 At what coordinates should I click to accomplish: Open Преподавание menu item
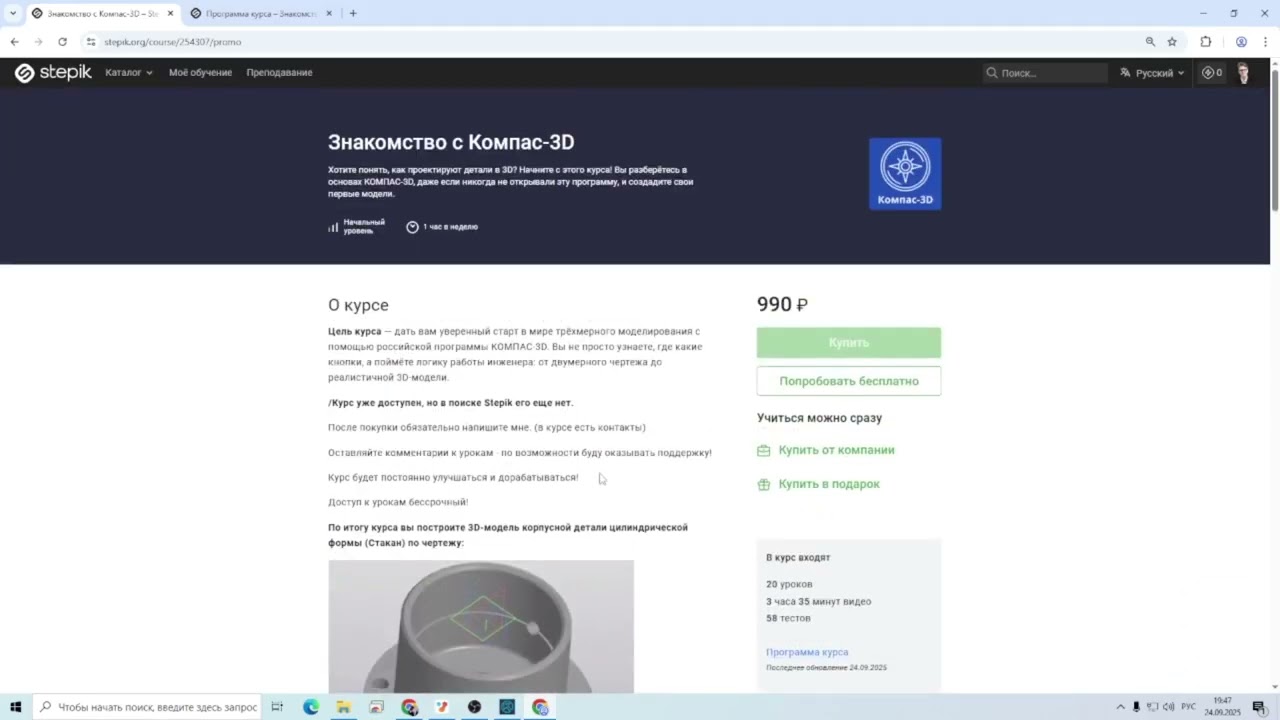(x=279, y=73)
